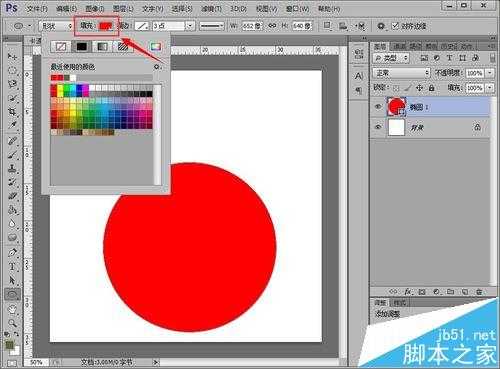Open the stroke width dropdown arrow
Image resolution: width=500 pixels, height=369 pixels.
click(190, 26)
